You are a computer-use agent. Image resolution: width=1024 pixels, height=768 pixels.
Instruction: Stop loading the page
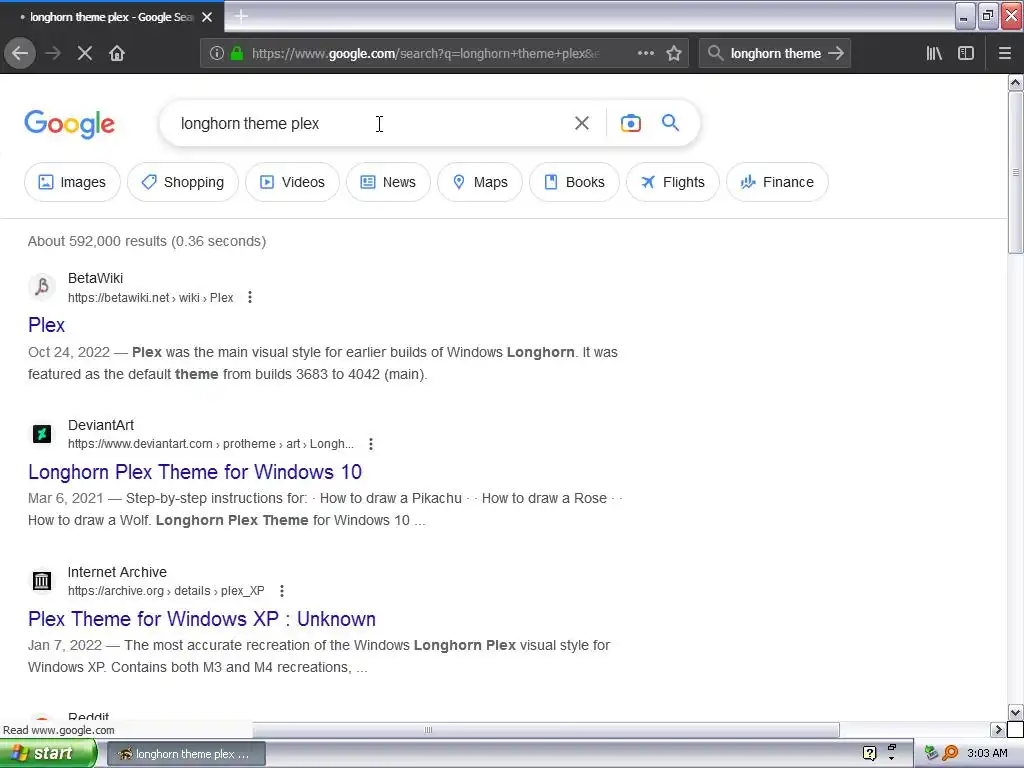(85, 53)
